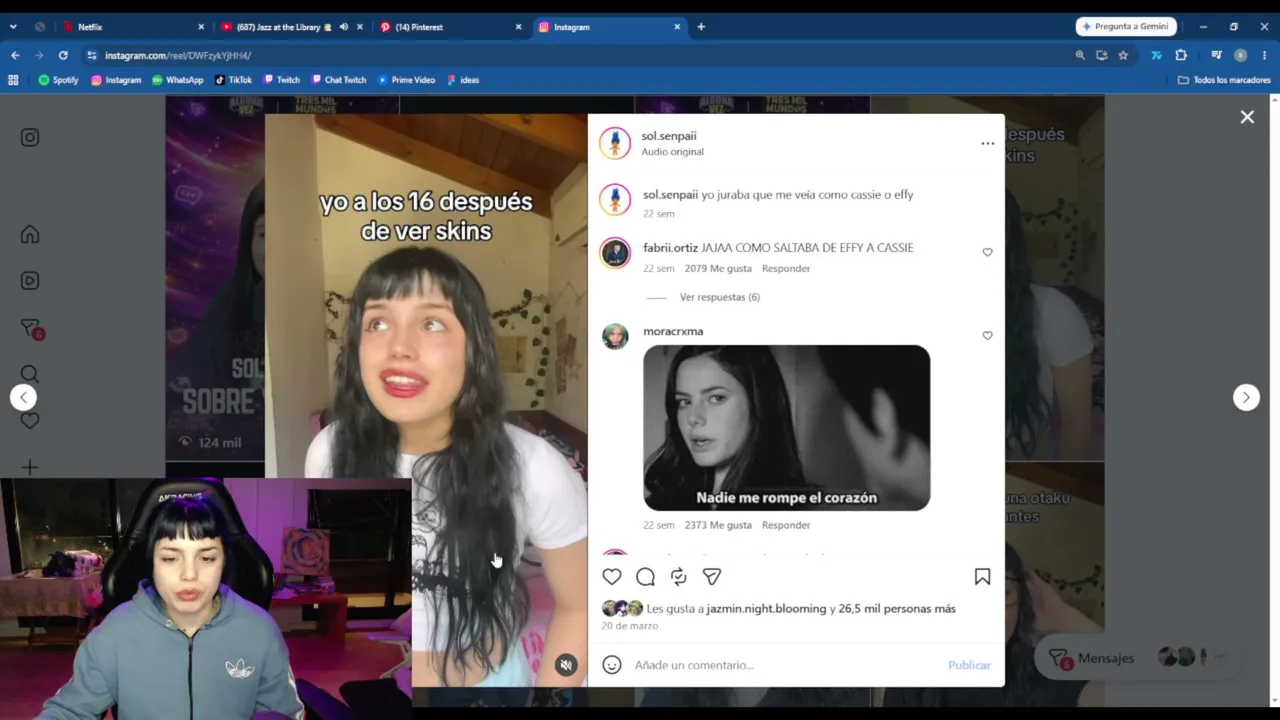Click the Publicar button
The height and width of the screenshot is (720, 1280).
[969, 665]
